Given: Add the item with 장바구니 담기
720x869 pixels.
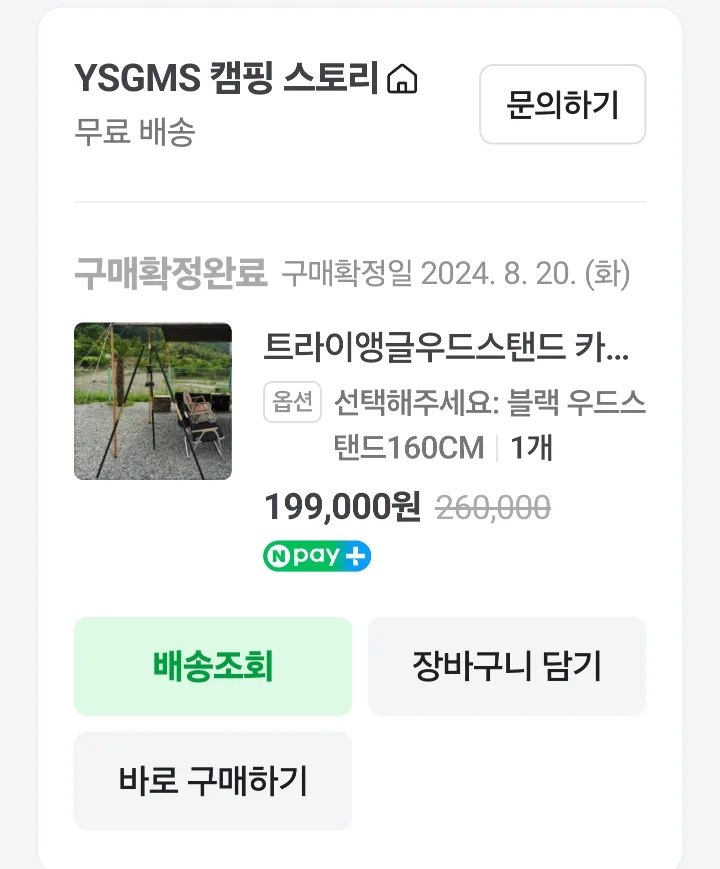Looking at the screenshot, I should [507, 666].
